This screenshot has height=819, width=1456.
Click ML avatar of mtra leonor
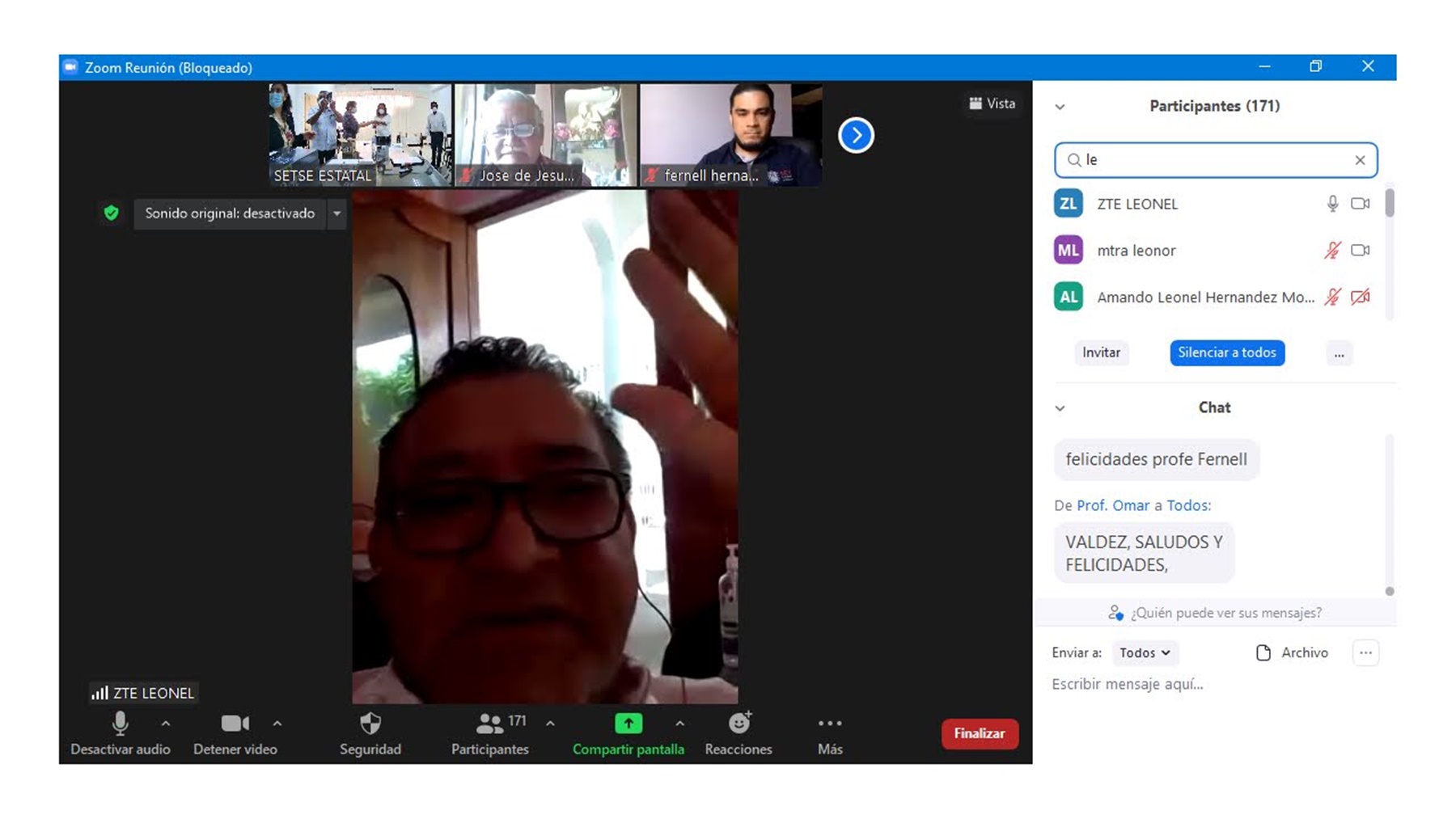(1068, 251)
